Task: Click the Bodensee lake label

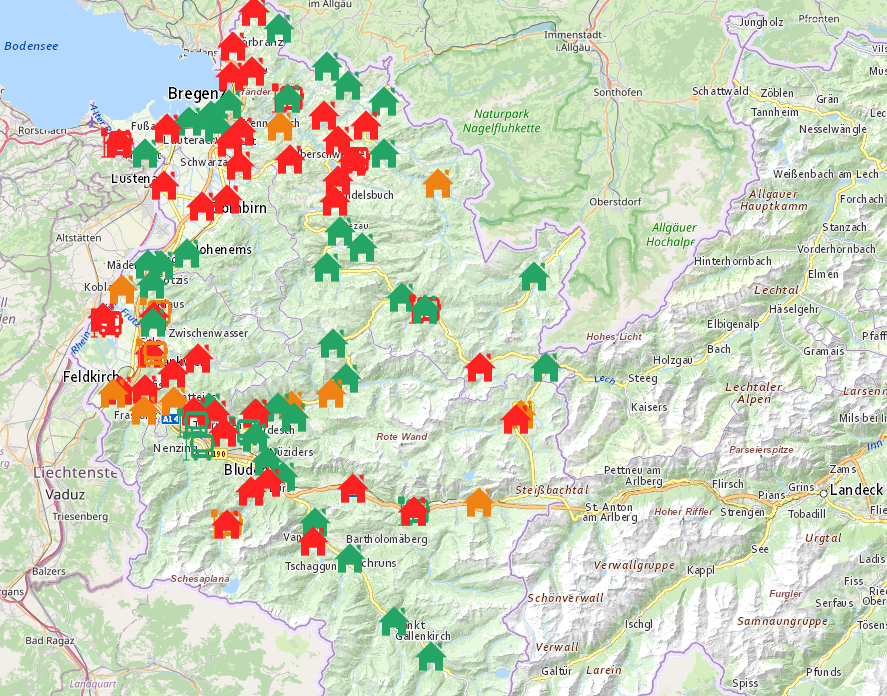Action: coord(30,45)
